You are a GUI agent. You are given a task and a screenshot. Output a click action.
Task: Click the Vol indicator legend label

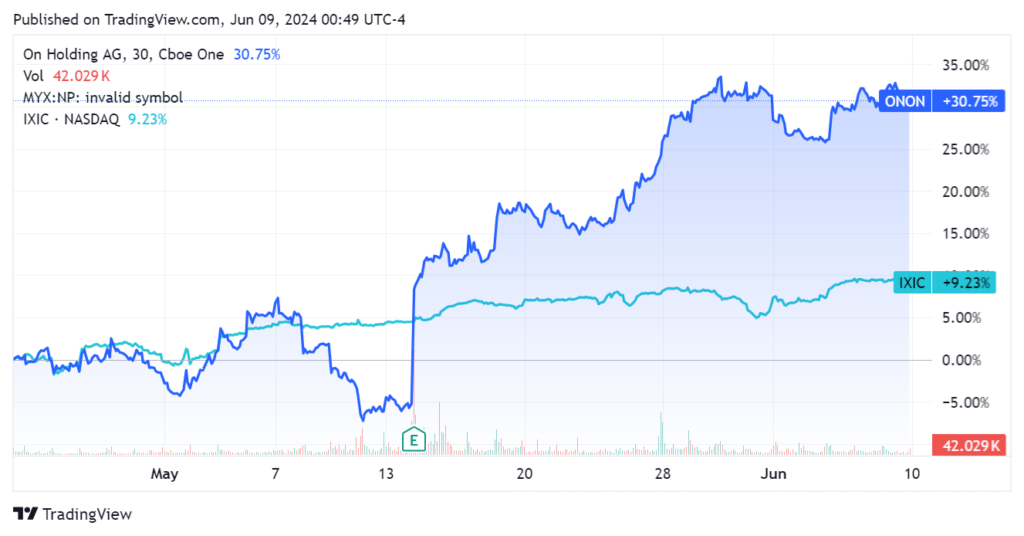32,76
